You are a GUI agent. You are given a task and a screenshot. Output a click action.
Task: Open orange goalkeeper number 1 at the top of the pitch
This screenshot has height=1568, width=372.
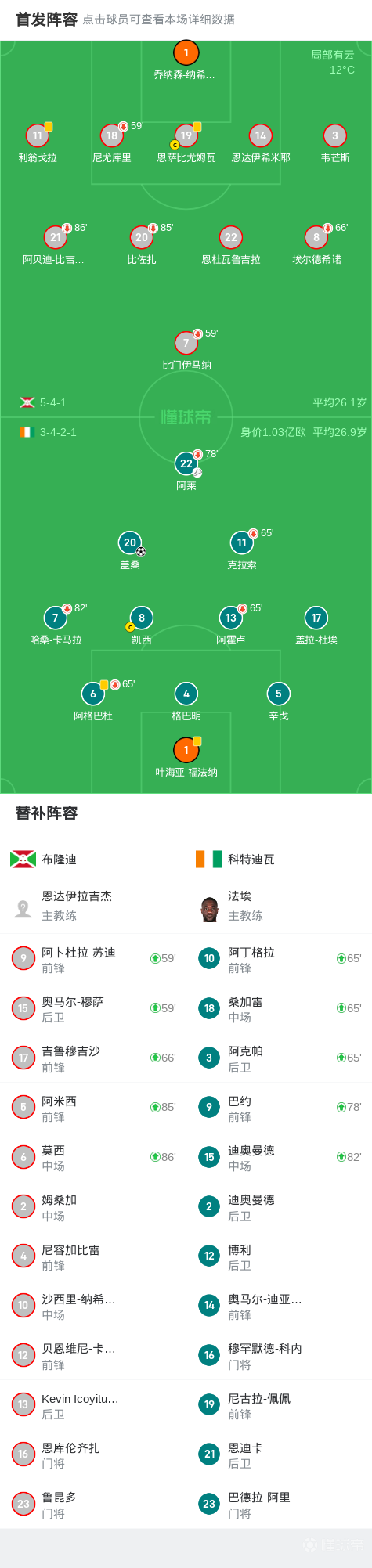[x=186, y=52]
